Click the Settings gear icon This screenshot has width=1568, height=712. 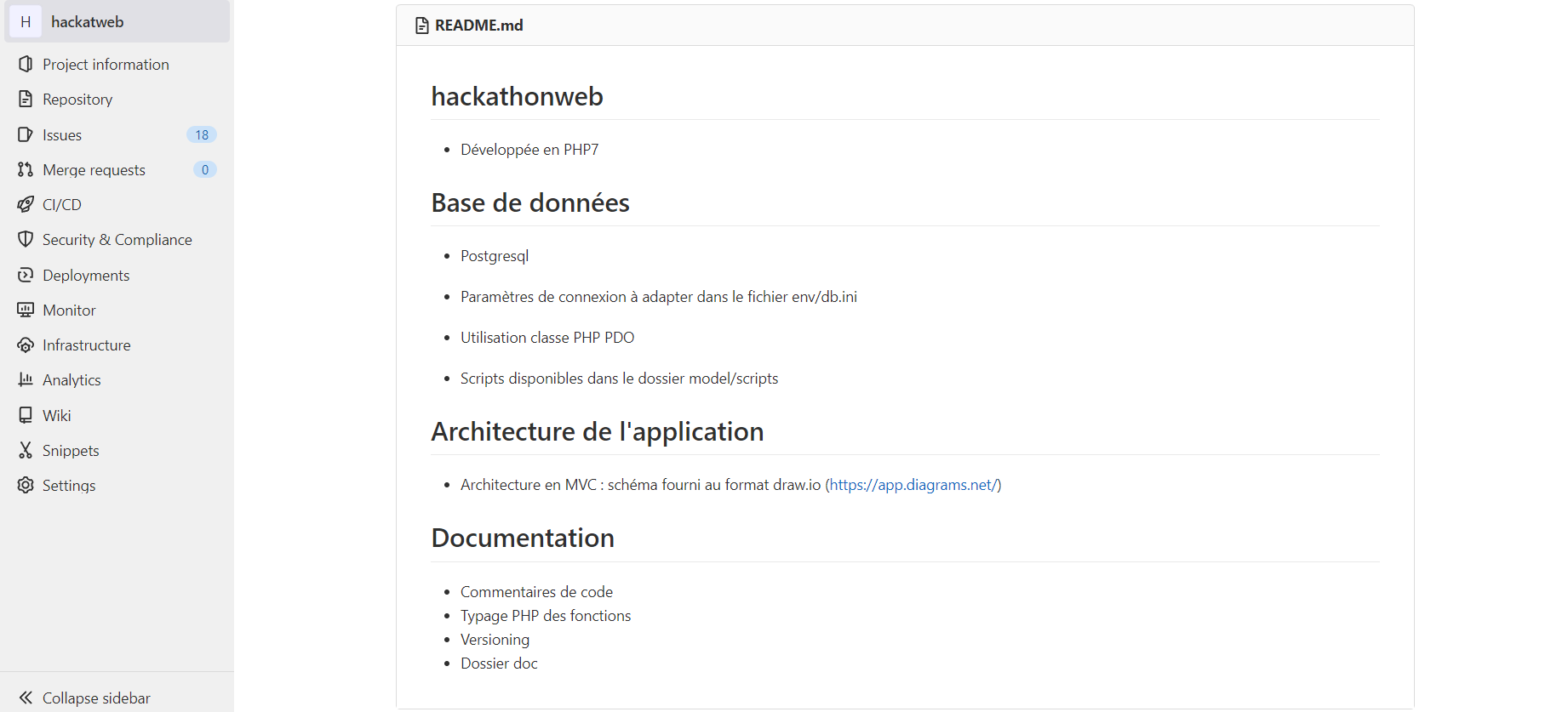tap(26, 486)
